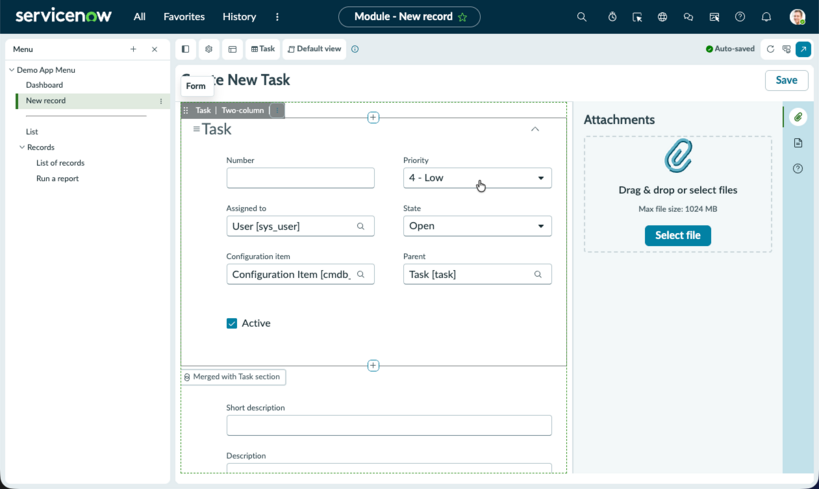Screen dimensions: 819x489
Task: Click the ServiceNow logo
Action: click(63, 16)
